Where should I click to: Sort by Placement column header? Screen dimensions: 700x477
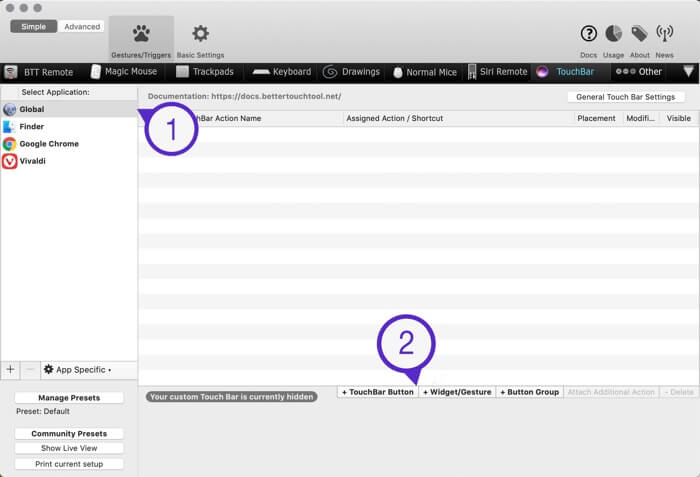(x=596, y=118)
